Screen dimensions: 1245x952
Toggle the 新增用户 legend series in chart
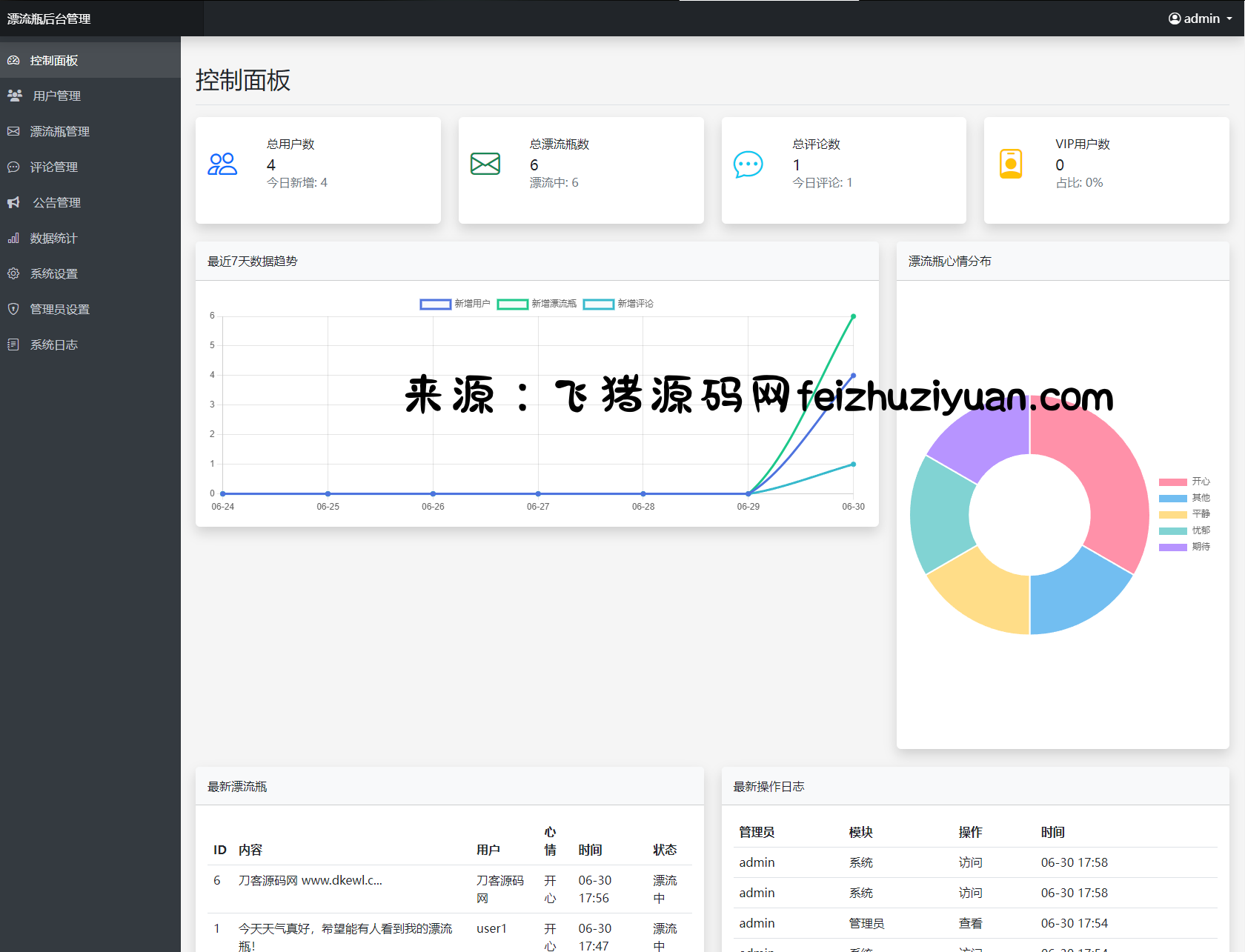click(x=454, y=304)
